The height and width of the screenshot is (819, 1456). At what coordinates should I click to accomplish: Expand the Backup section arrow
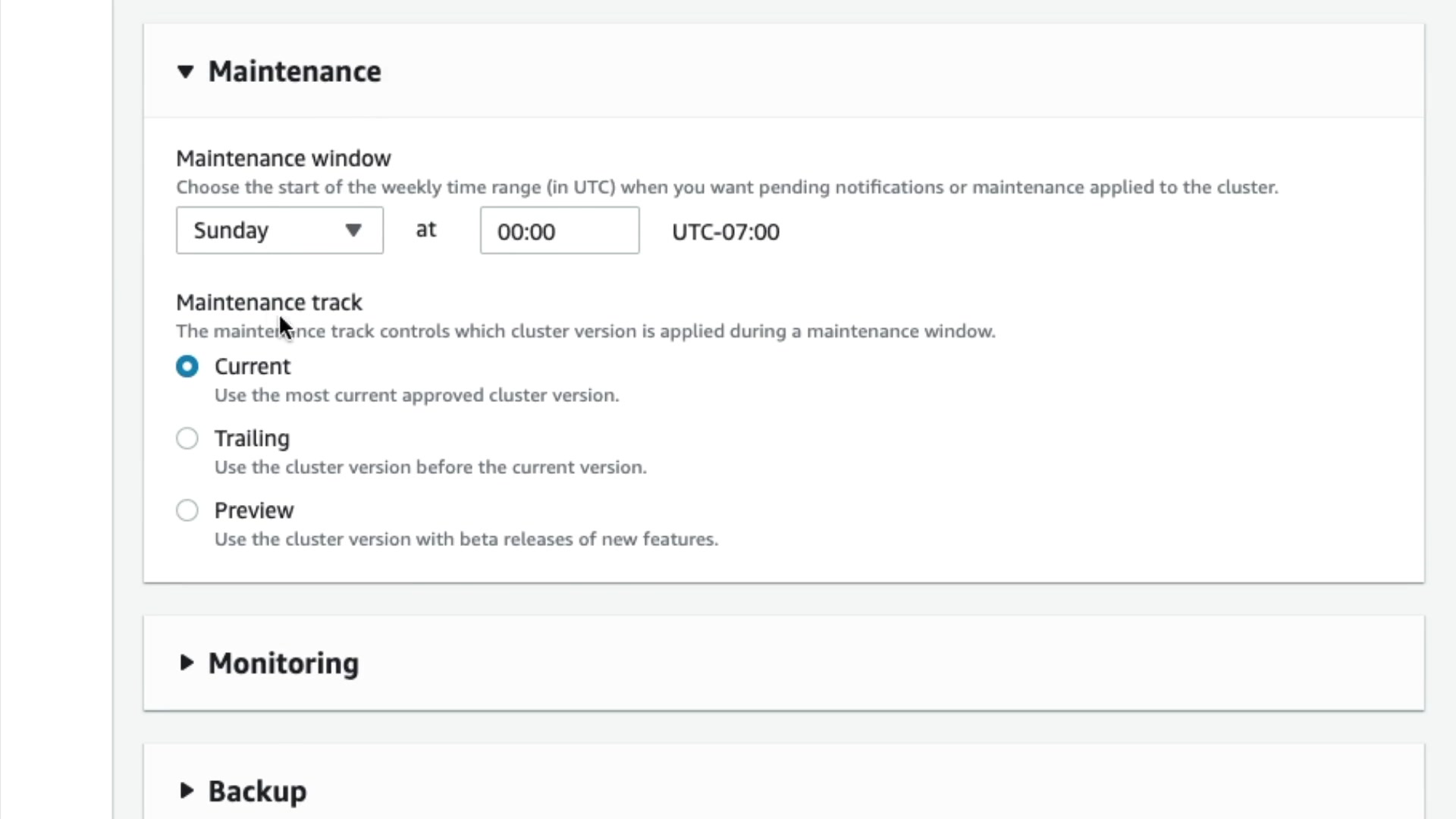click(x=186, y=791)
